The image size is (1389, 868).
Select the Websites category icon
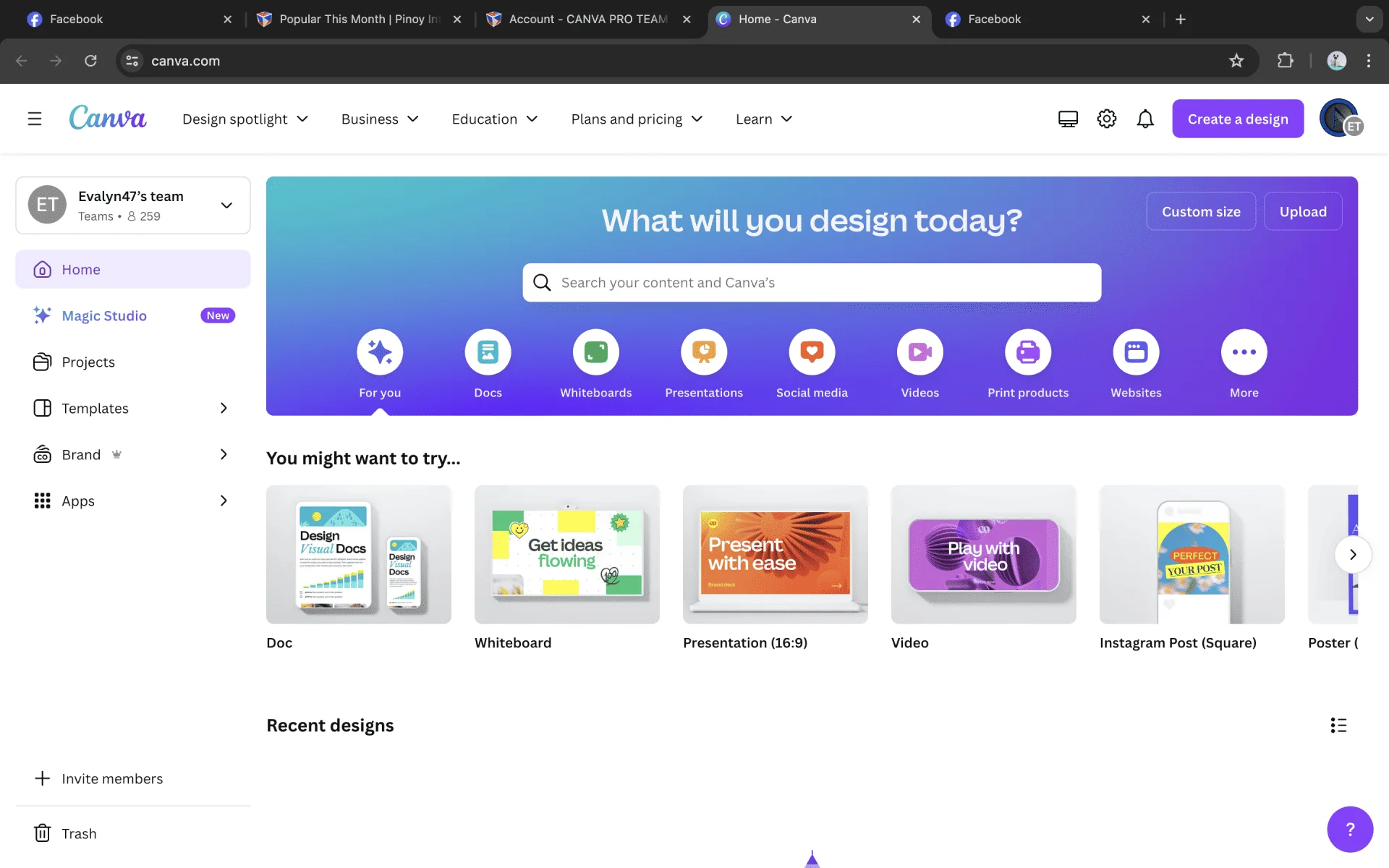pos(1136,352)
